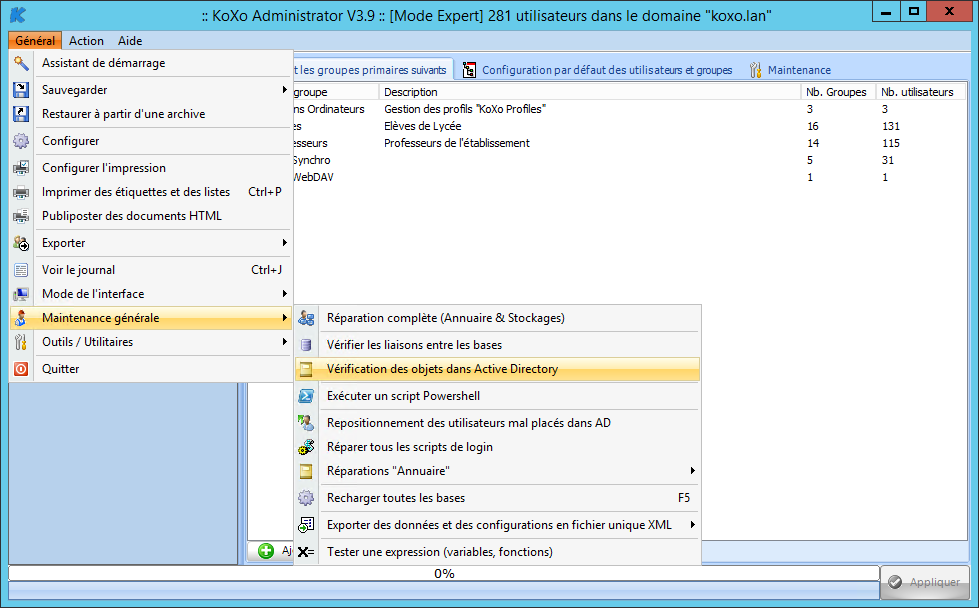Switch to the Maintenance tab
This screenshot has height=608, width=979.
[x=790, y=70]
